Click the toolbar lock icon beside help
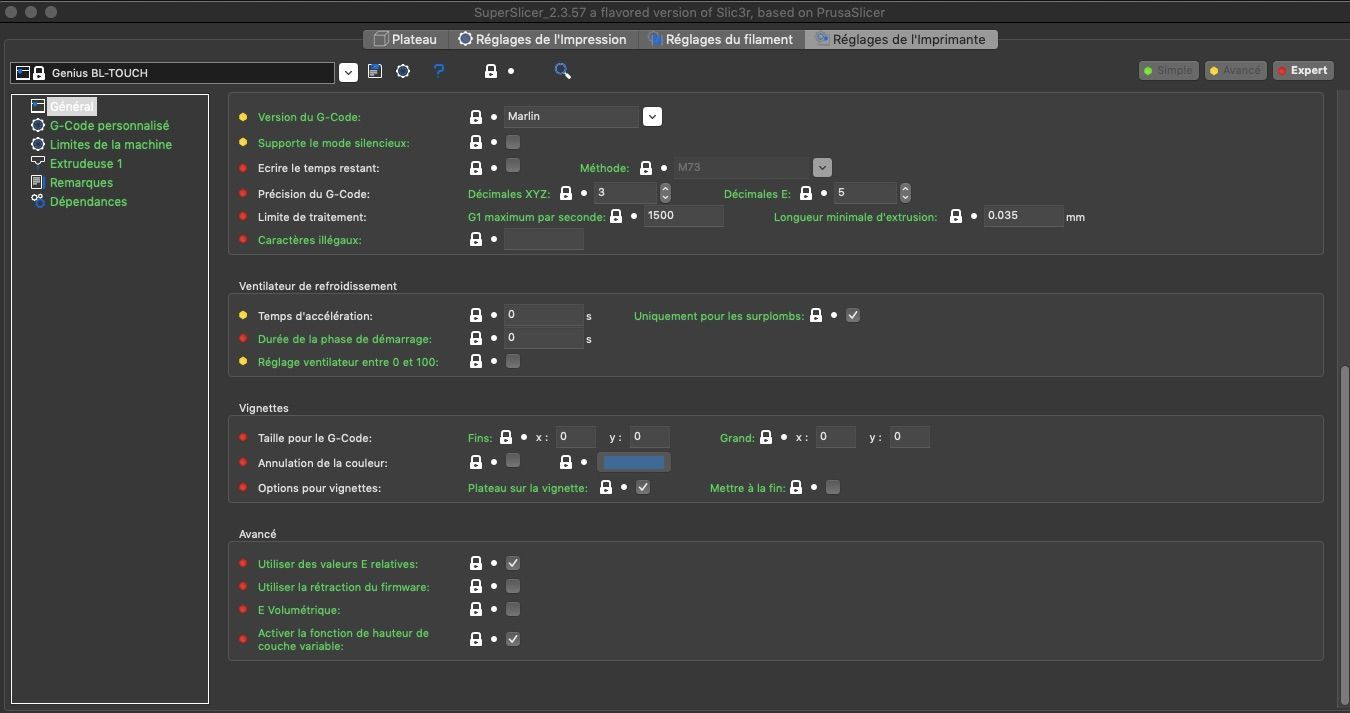The height and width of the screenshot is (713, 1350). [x=491, y=72]
